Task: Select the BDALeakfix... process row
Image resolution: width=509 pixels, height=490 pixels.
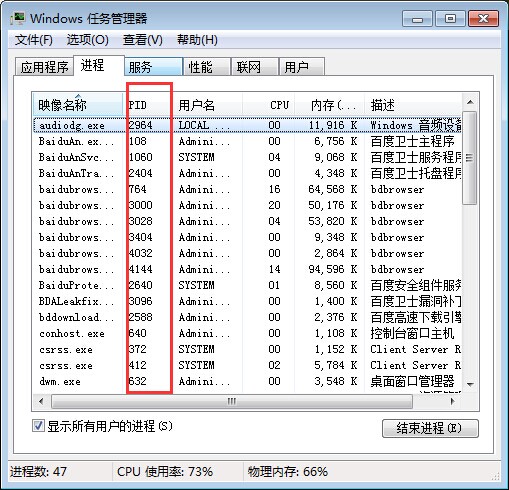Action: [x=247, y=301]
